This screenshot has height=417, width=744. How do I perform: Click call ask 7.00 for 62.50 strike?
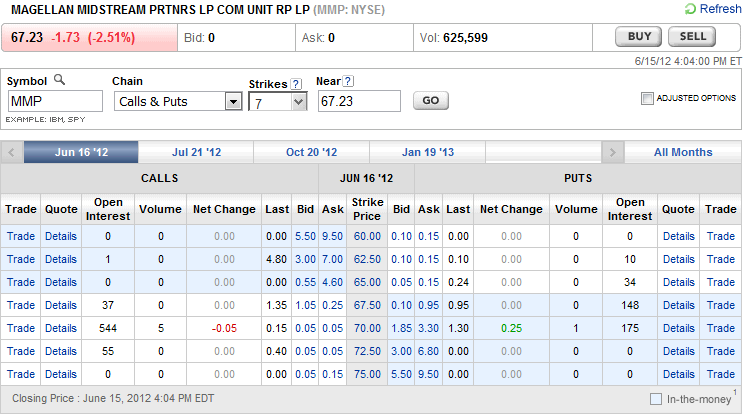coord(333,259)
